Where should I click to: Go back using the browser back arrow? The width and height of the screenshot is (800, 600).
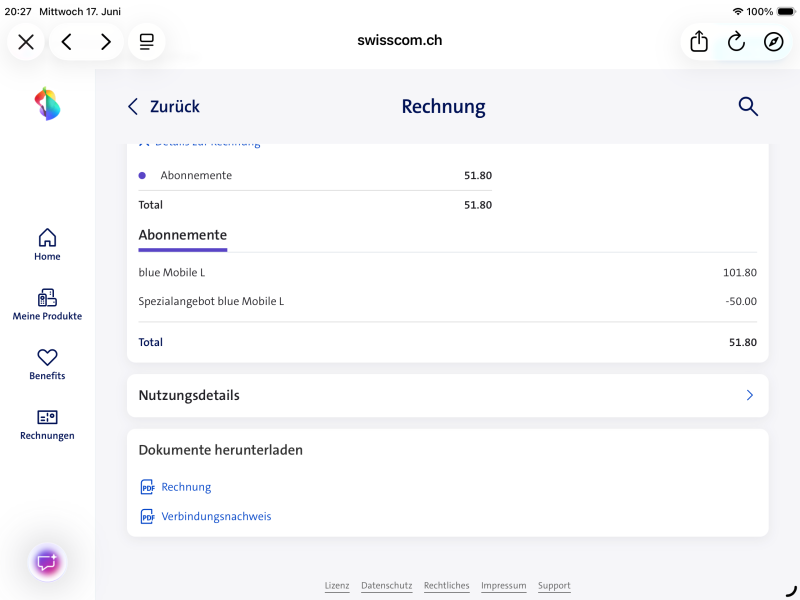click(x=67, y=42)
